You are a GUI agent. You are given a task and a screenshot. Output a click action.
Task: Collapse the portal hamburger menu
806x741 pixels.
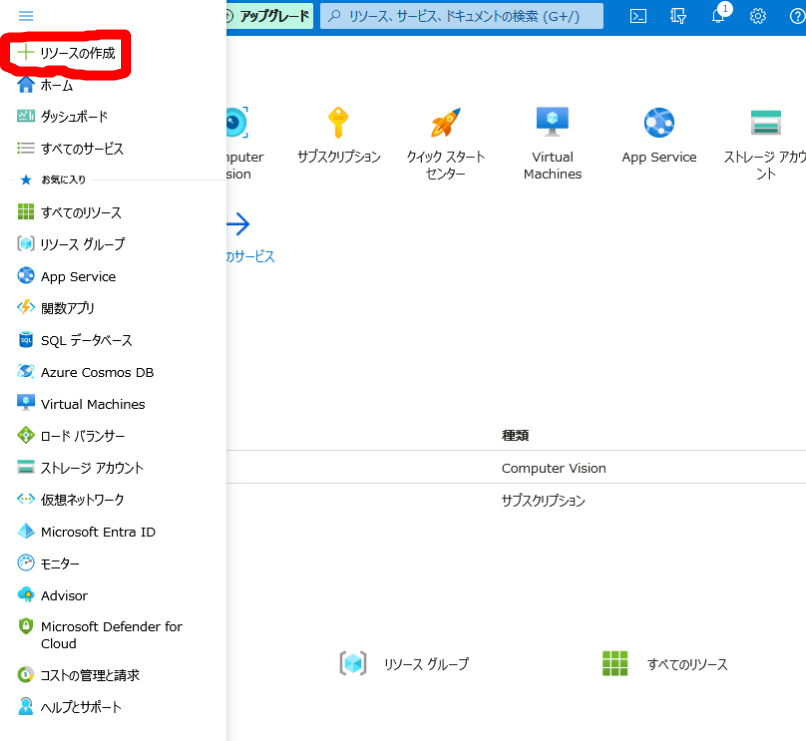click(26, 16)
